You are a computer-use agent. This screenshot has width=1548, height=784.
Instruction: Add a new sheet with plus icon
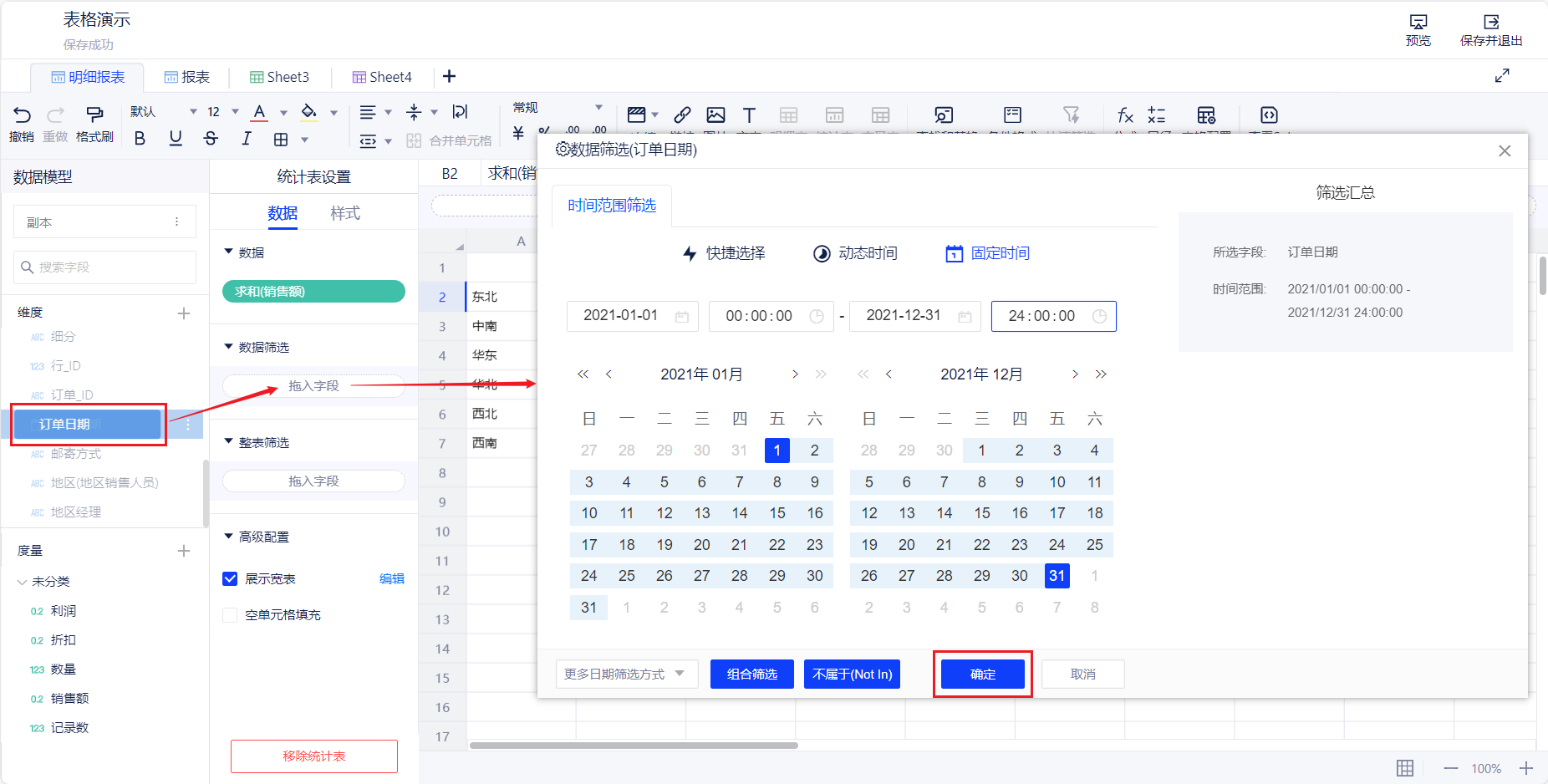[x=449, y=77]
